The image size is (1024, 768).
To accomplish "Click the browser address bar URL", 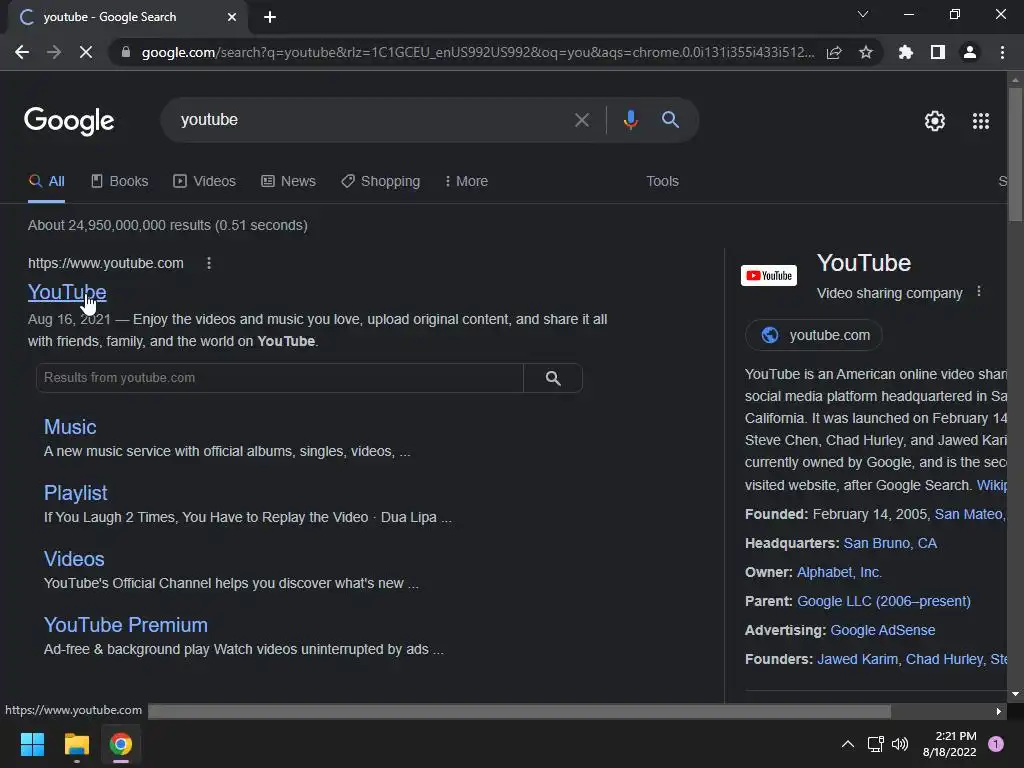I will point(477,52).
